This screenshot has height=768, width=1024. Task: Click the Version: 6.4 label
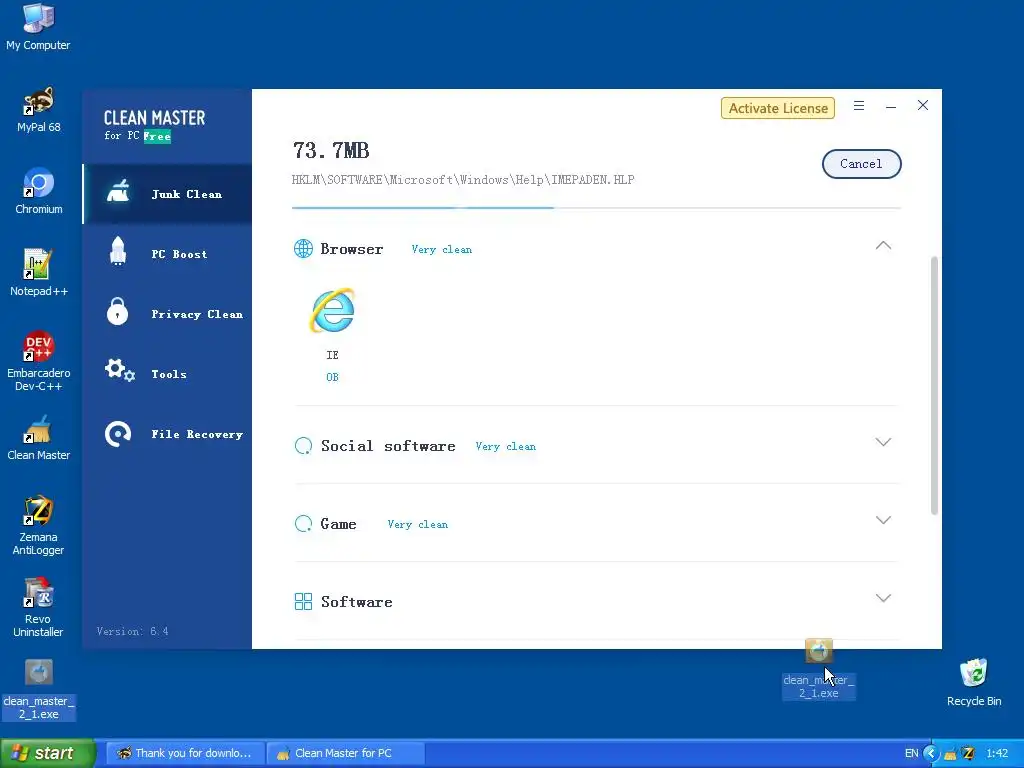point(133,632)
